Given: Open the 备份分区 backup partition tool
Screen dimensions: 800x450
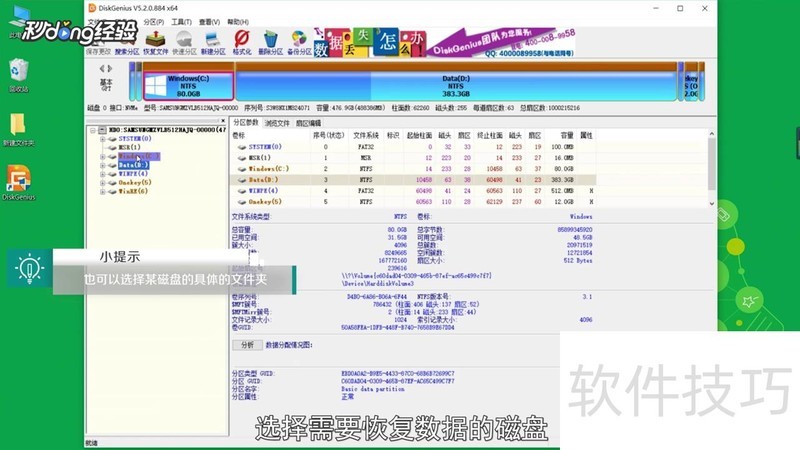Looking at the screenshot, I should pyautogui.click(x=299, y=43).
